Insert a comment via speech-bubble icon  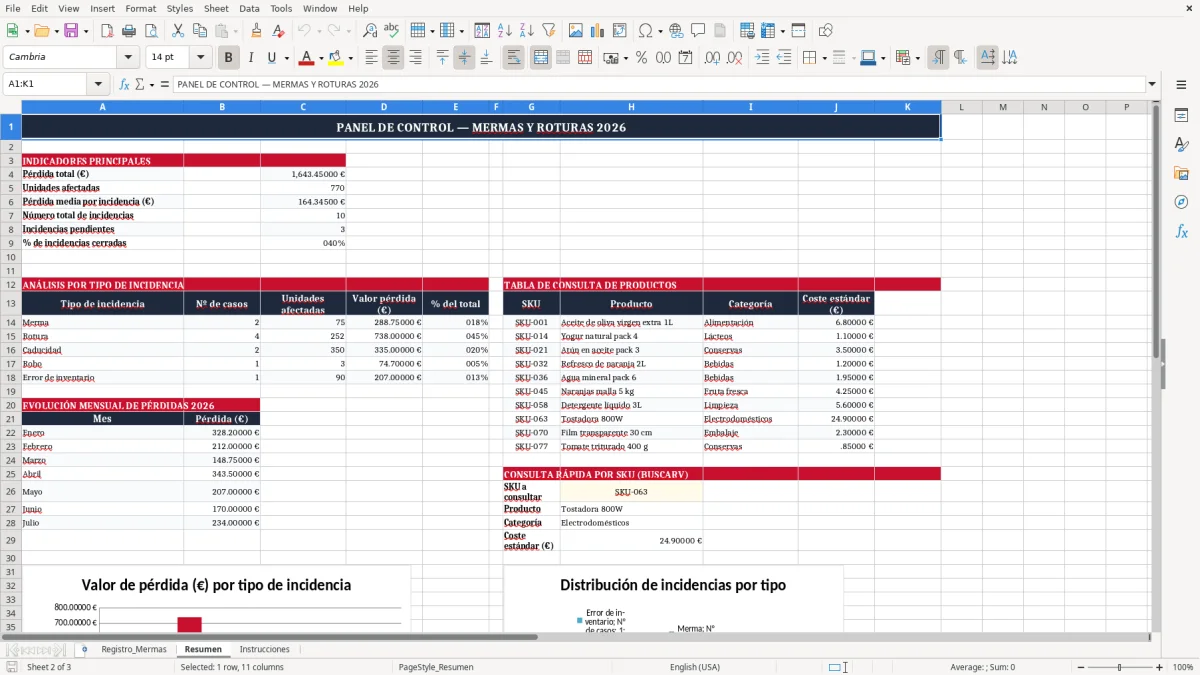698,31
